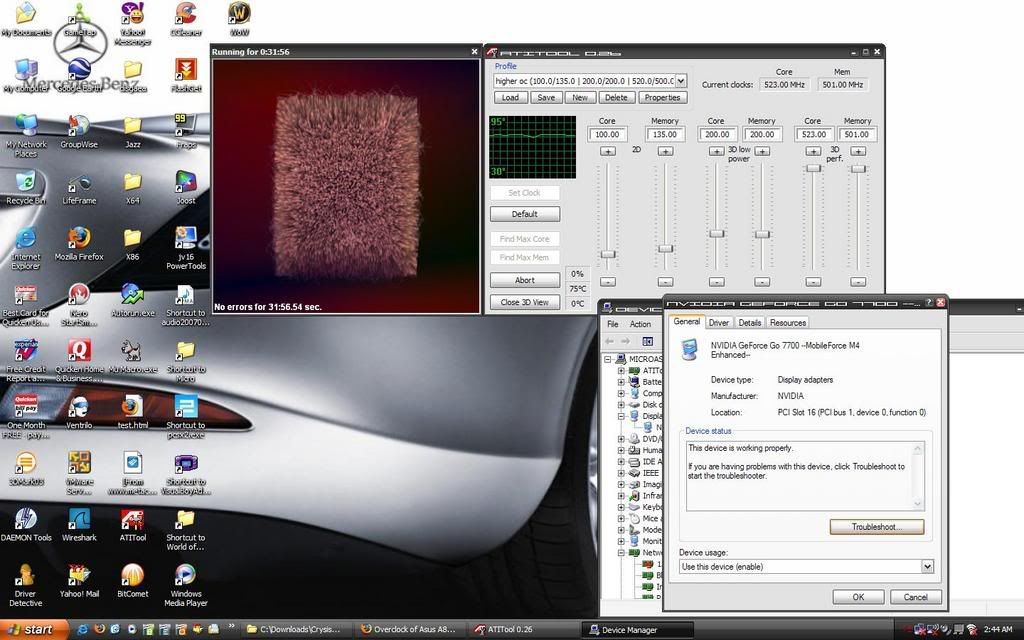Collapse the Display adapters node in Device Manager
Viewport: 1024px width, 640px height.
(621, 415)
